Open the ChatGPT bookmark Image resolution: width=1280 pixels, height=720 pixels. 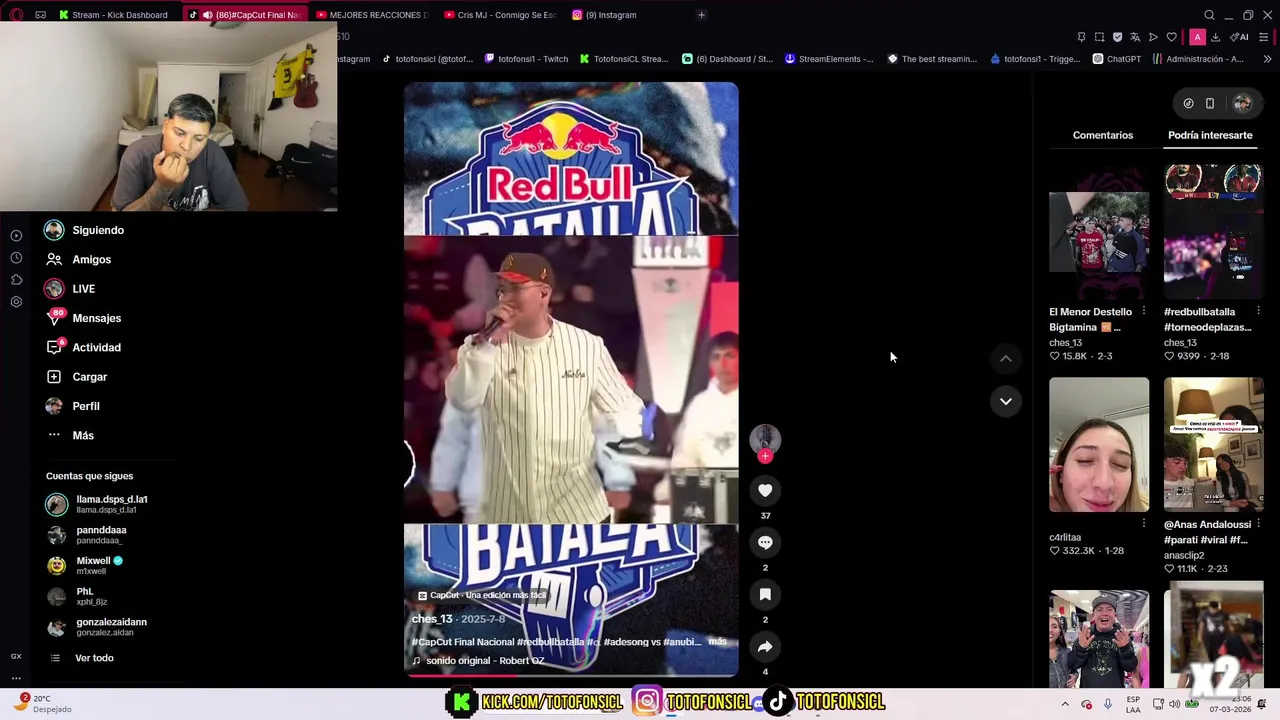tap(1117, 59)
